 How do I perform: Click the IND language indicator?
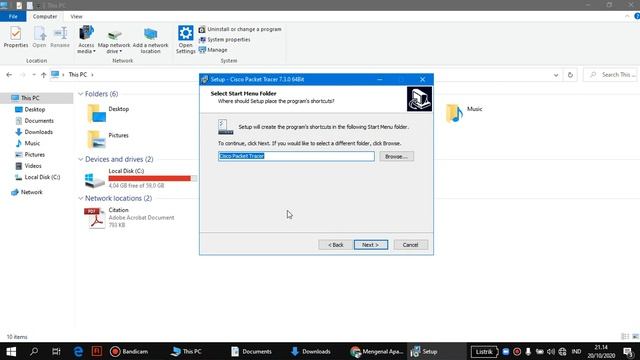576,352
